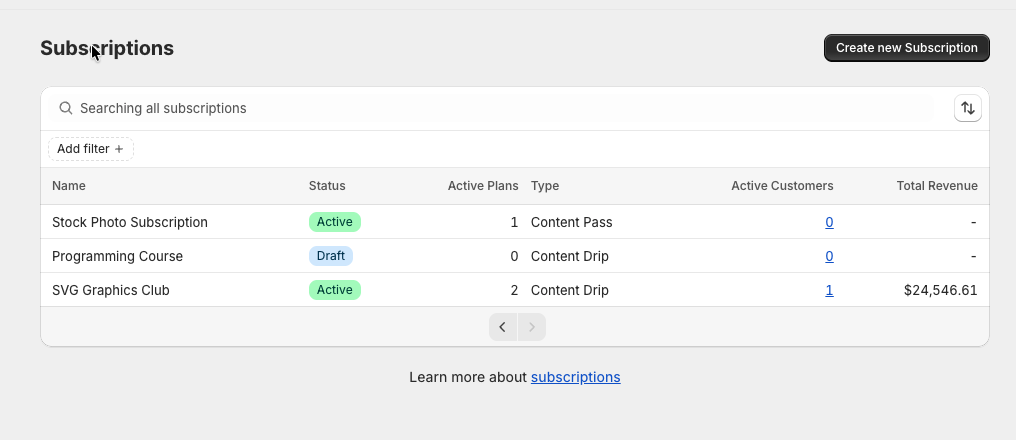Click active customers count for Stock Photo Subscription

point(829,222)
